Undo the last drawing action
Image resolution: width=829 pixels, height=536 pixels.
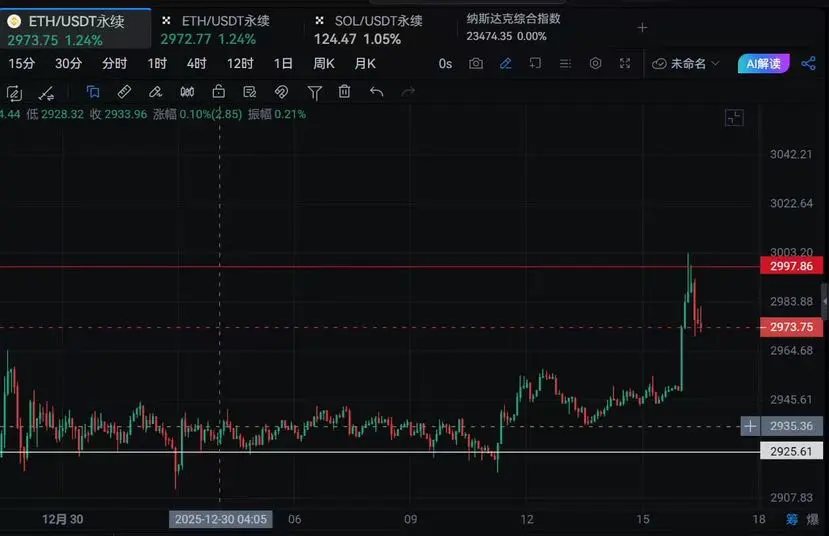coord(376,92)
